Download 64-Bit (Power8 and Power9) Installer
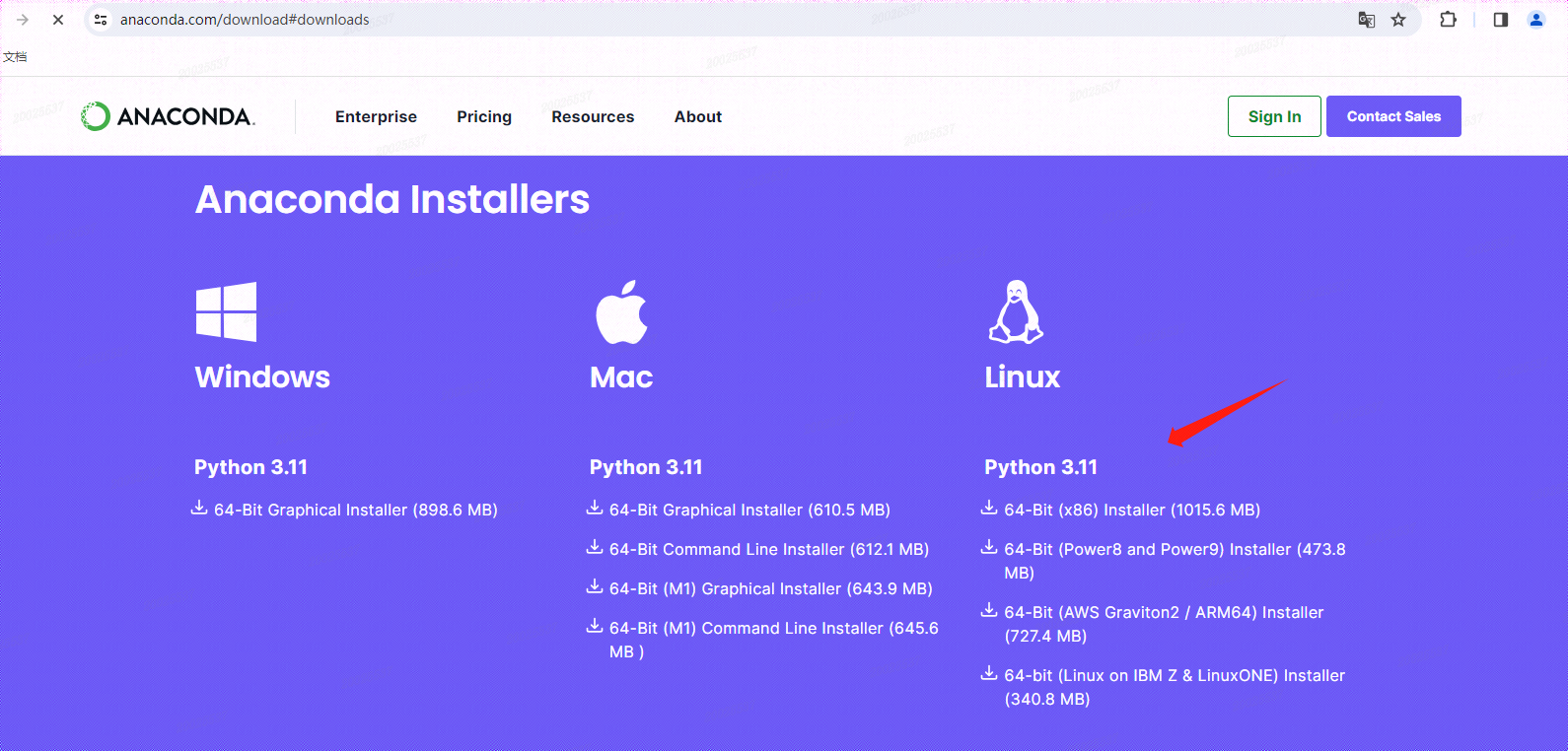This screenshot has height=751, width=1568. pyautogui.click(x=1175, y=561)
